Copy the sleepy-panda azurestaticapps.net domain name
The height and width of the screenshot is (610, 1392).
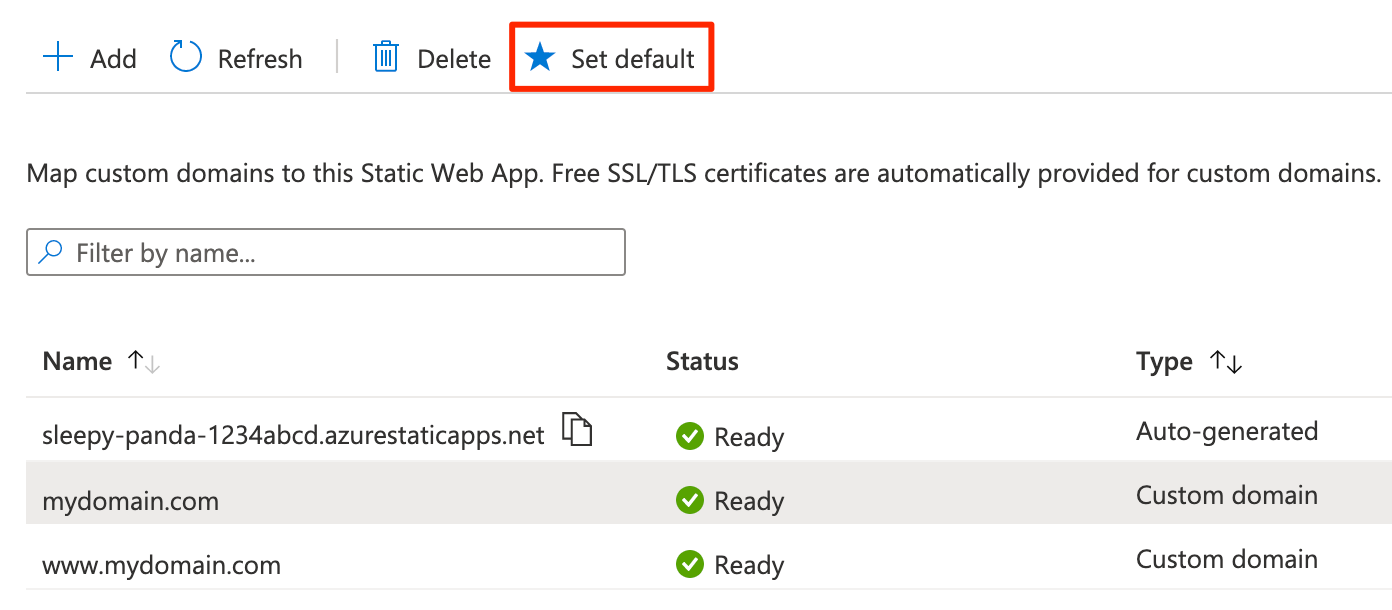578,429
